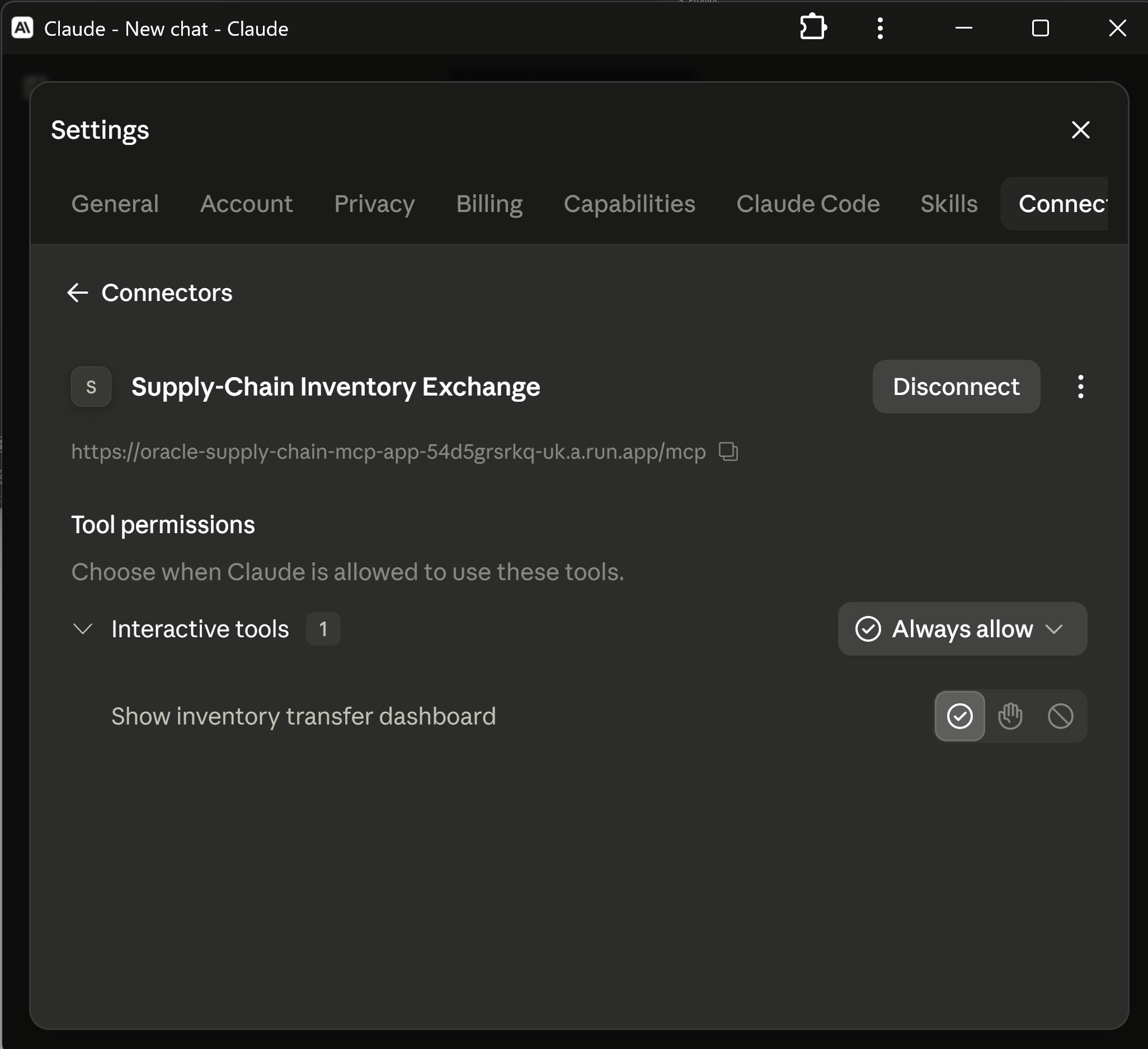Click the Tool permissions heading
This screenshot has height=1049, width=1148.
[163, 525]
